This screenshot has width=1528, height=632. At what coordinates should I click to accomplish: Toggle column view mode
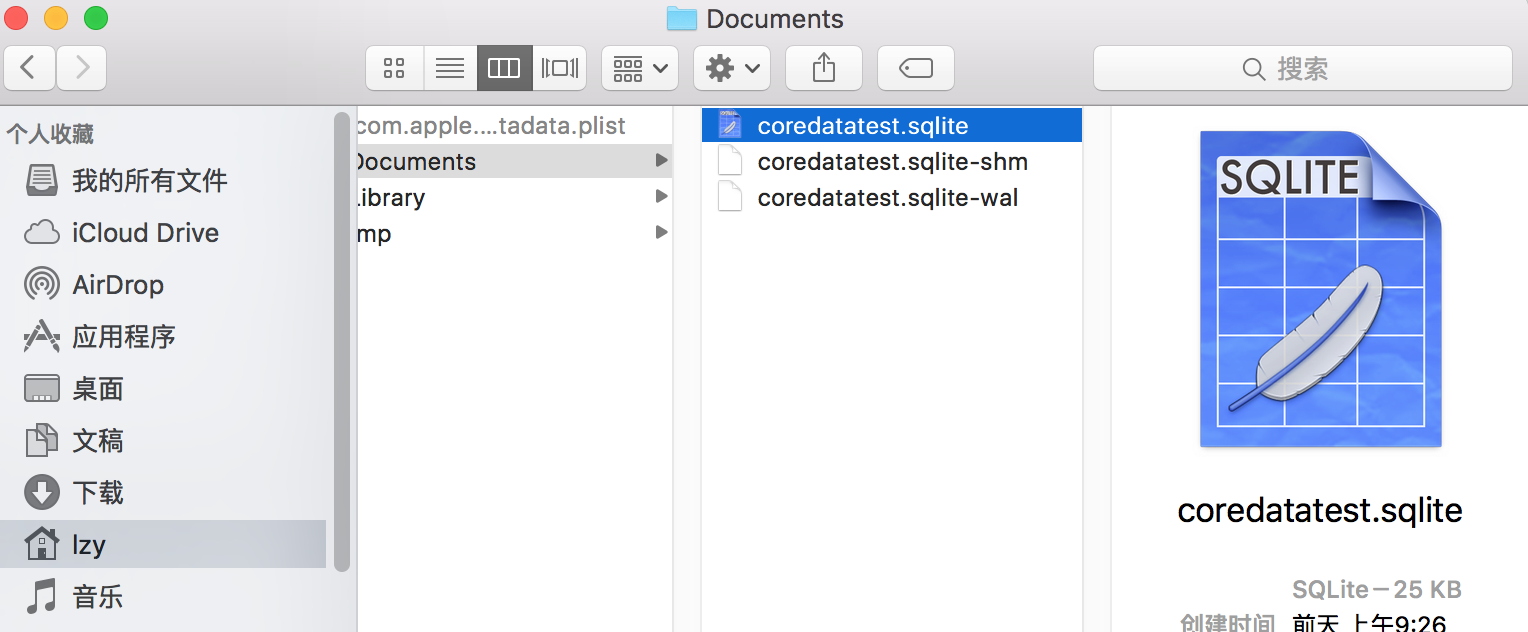[x=504, y=68]
